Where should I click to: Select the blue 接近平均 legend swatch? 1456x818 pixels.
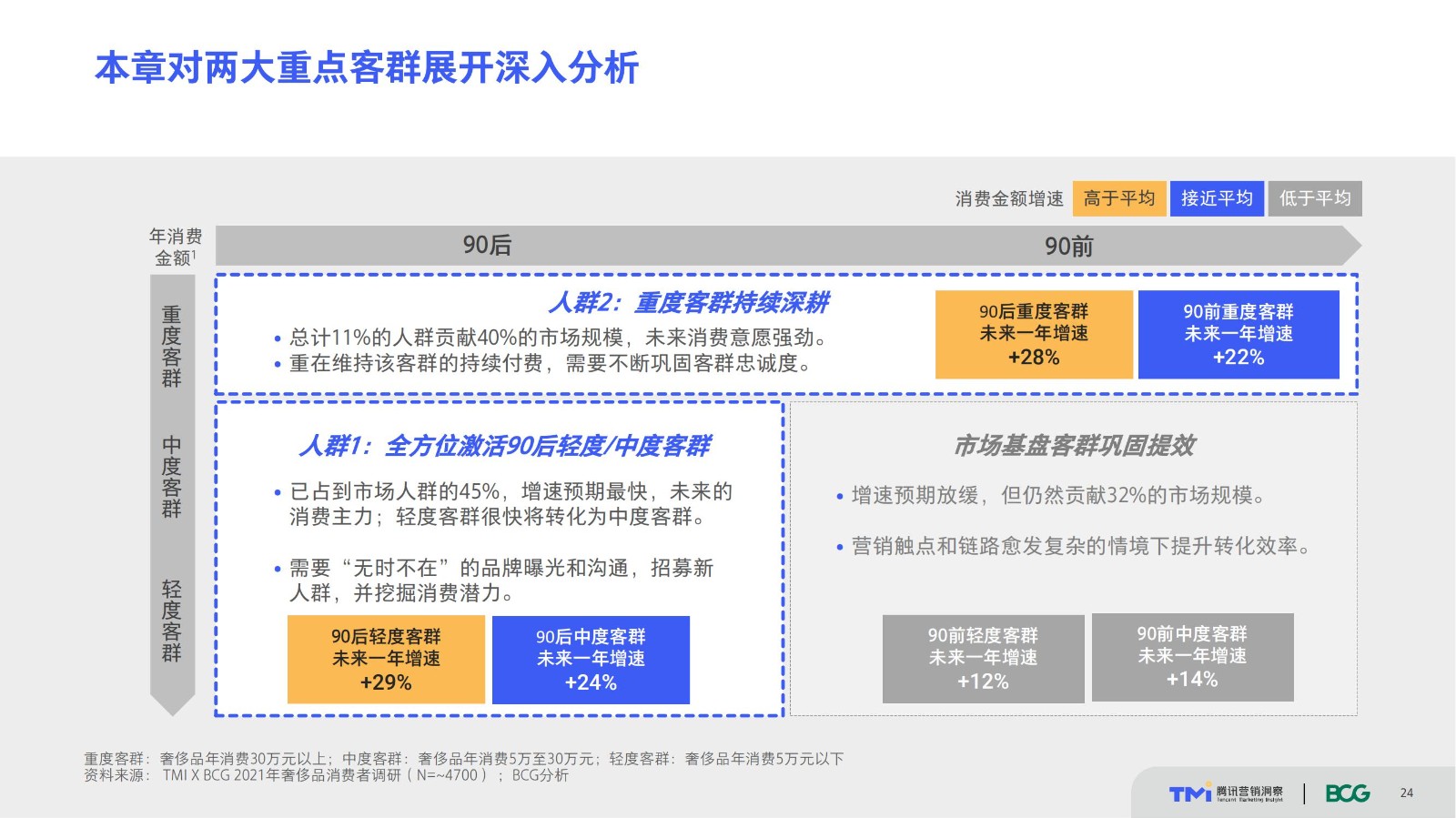(x=1217, y=198)
